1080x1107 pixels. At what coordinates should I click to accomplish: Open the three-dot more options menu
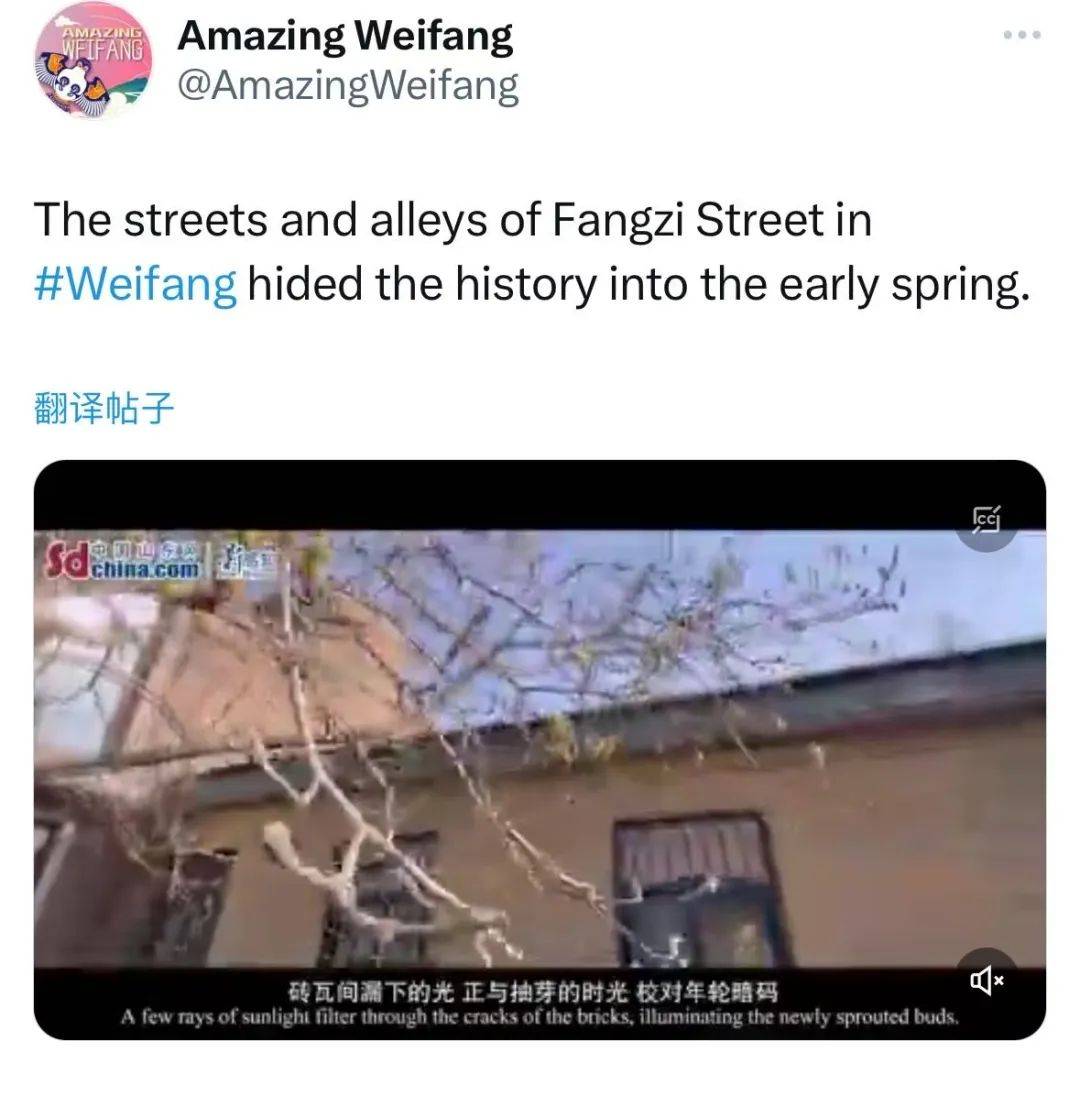click(1021, 34)
